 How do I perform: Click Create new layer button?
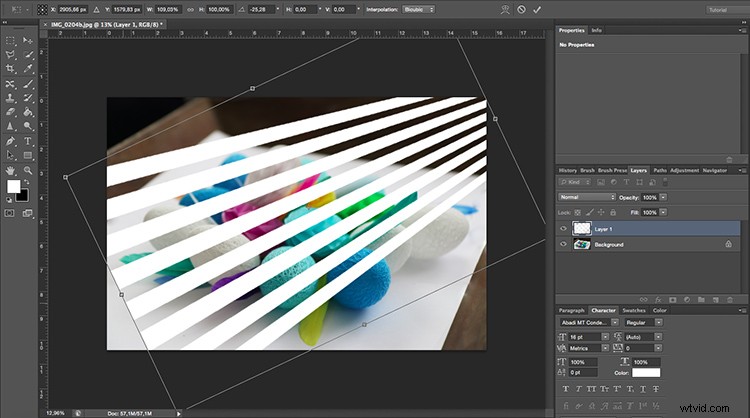coord(716,300)
